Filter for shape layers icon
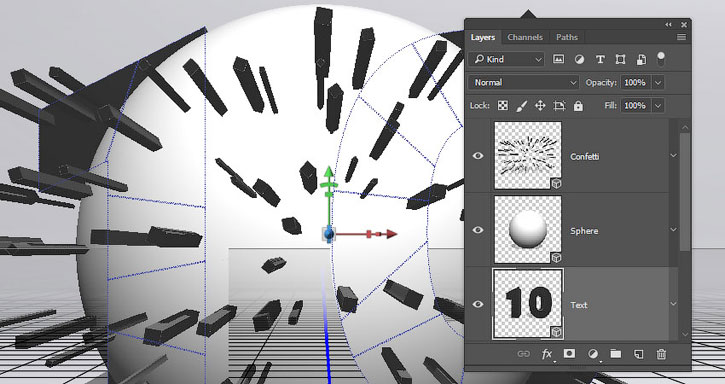This screenshot has width=725, height=384. click(621, 59)
